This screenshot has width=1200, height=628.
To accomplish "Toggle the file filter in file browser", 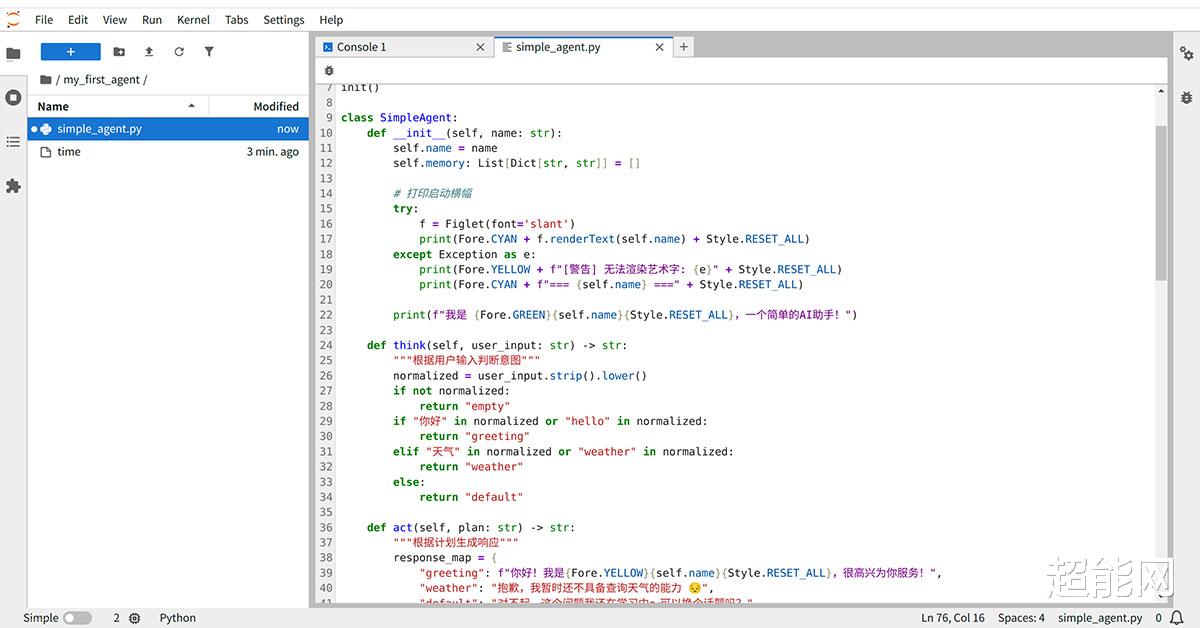I will [x=209, y=52].
